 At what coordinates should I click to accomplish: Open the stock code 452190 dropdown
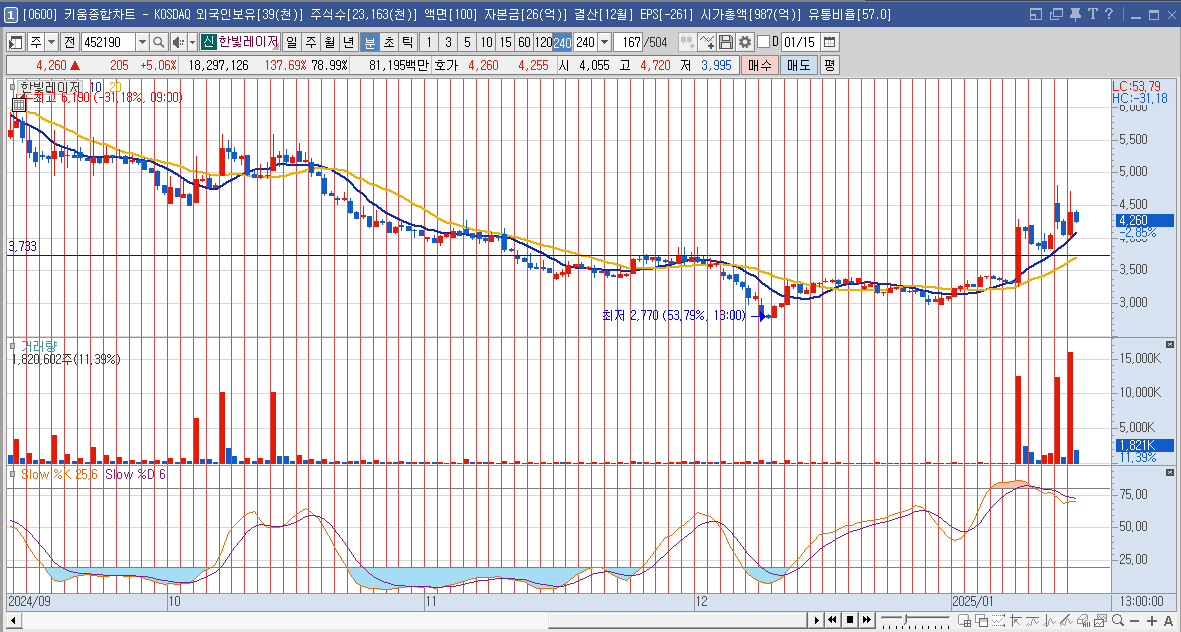pyautogui.click(x=142, y=42)
